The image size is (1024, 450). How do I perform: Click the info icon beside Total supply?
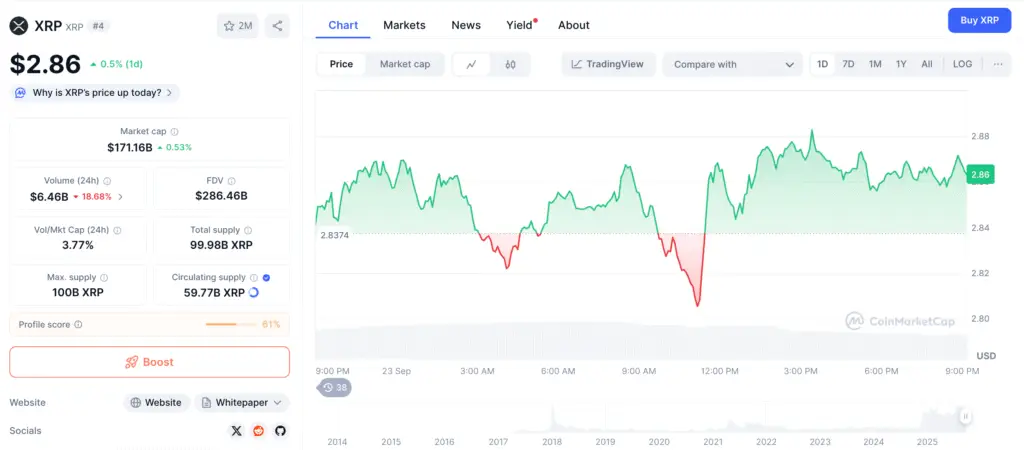248,231
